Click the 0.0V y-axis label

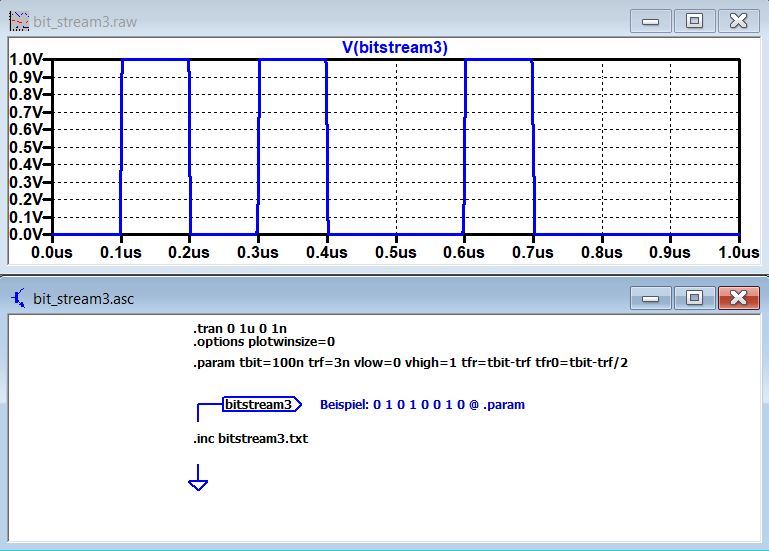[26, 235]
